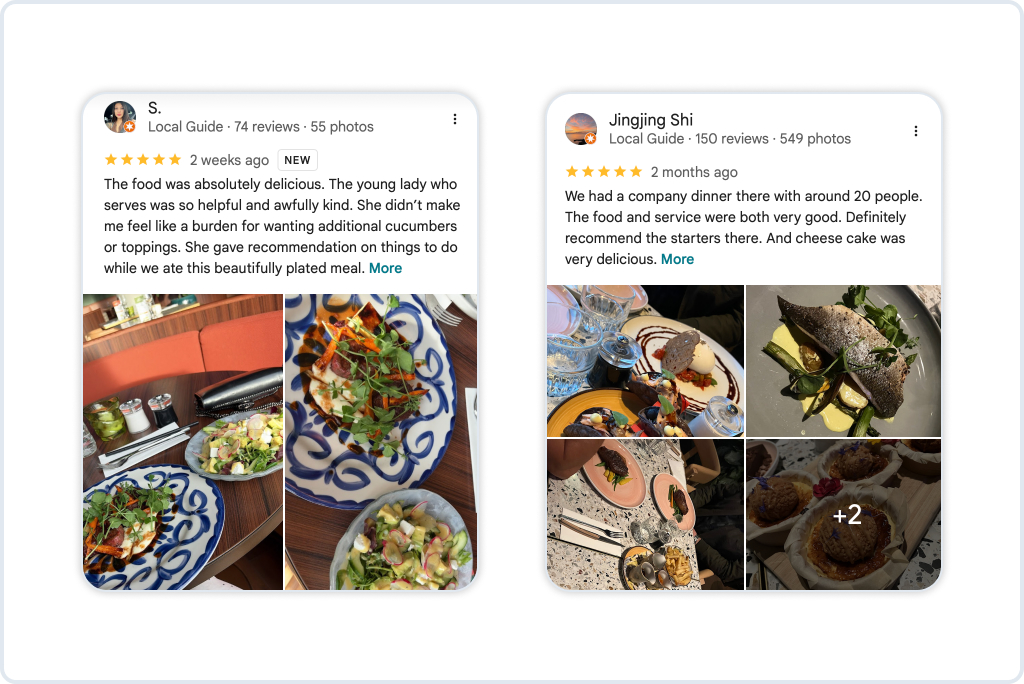Click five-star rating on Jingjing Shi's review
Image resolution: width=1024 pixels, height=684 pixels.
click(x=603, y=172)
